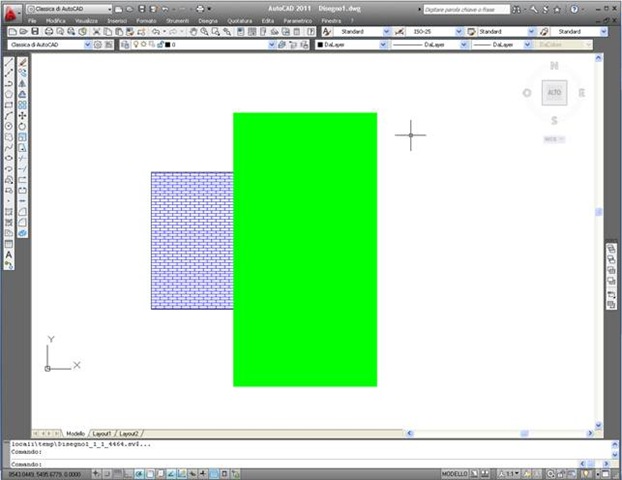The width and height of the screenshot is (622, 480).
Task: Toggle Object Snap in status bar
Action: coord(150,474)
